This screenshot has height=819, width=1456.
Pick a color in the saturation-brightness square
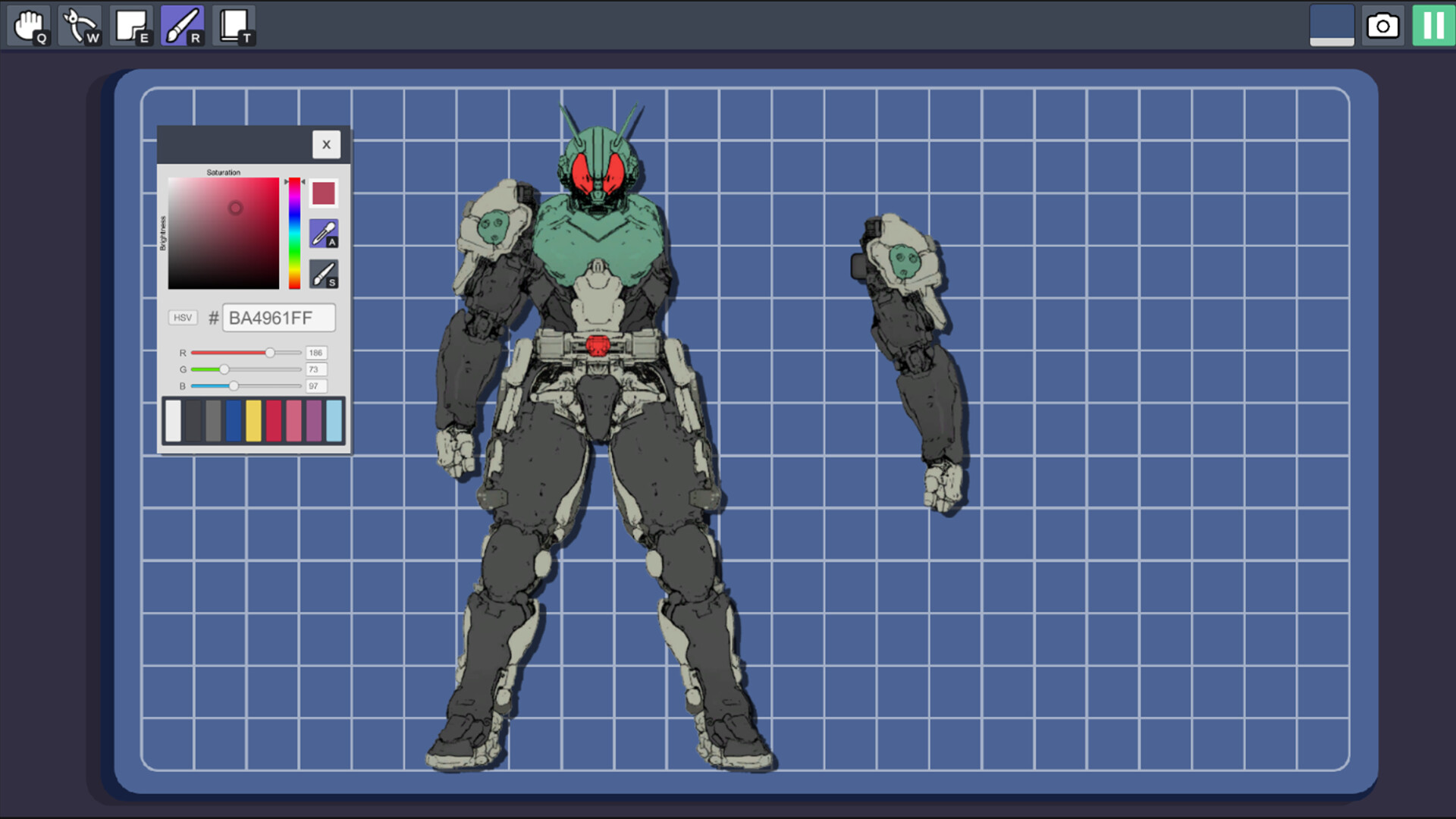click(x=234, y=207)
